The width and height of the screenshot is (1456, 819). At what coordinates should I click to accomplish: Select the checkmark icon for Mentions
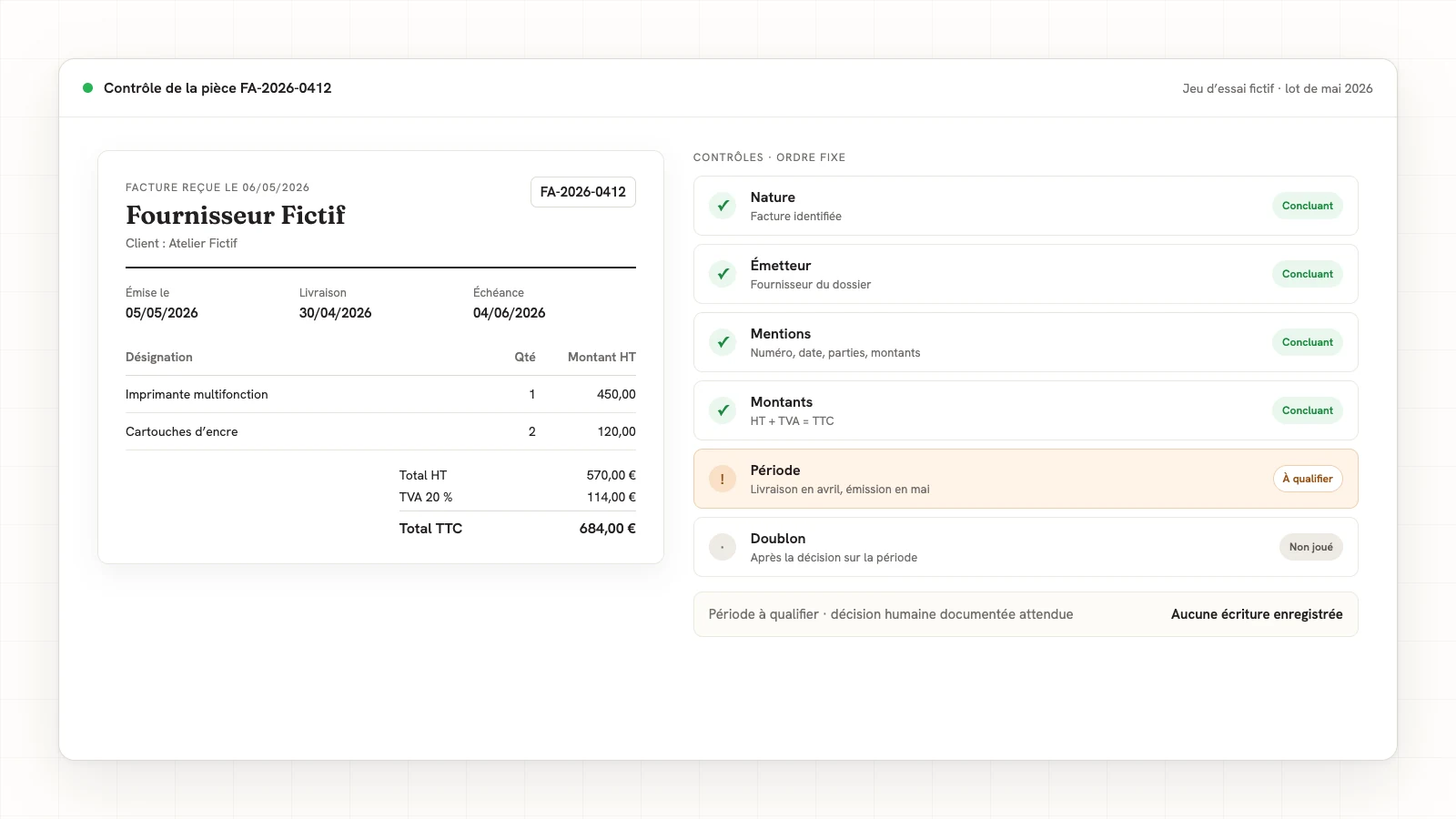723,342
